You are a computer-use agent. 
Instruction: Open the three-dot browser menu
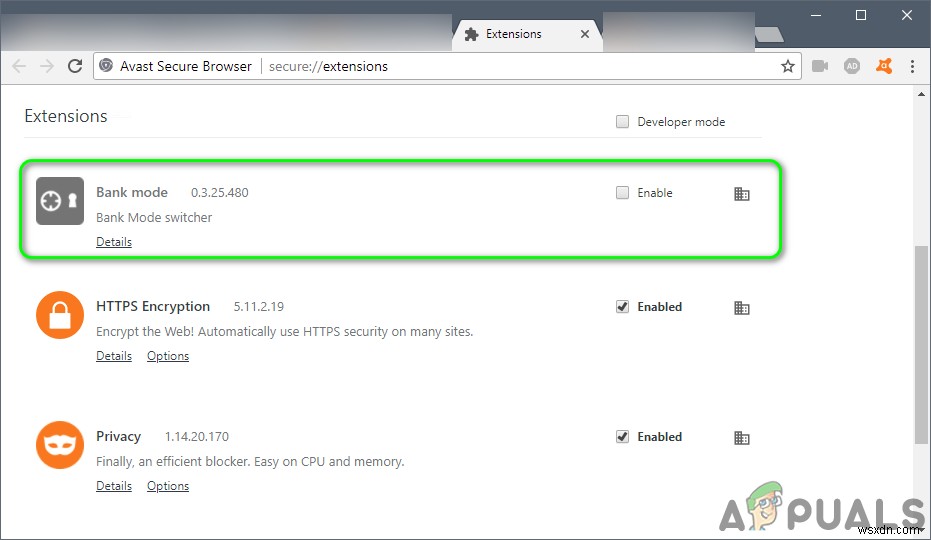click(913, 66)
